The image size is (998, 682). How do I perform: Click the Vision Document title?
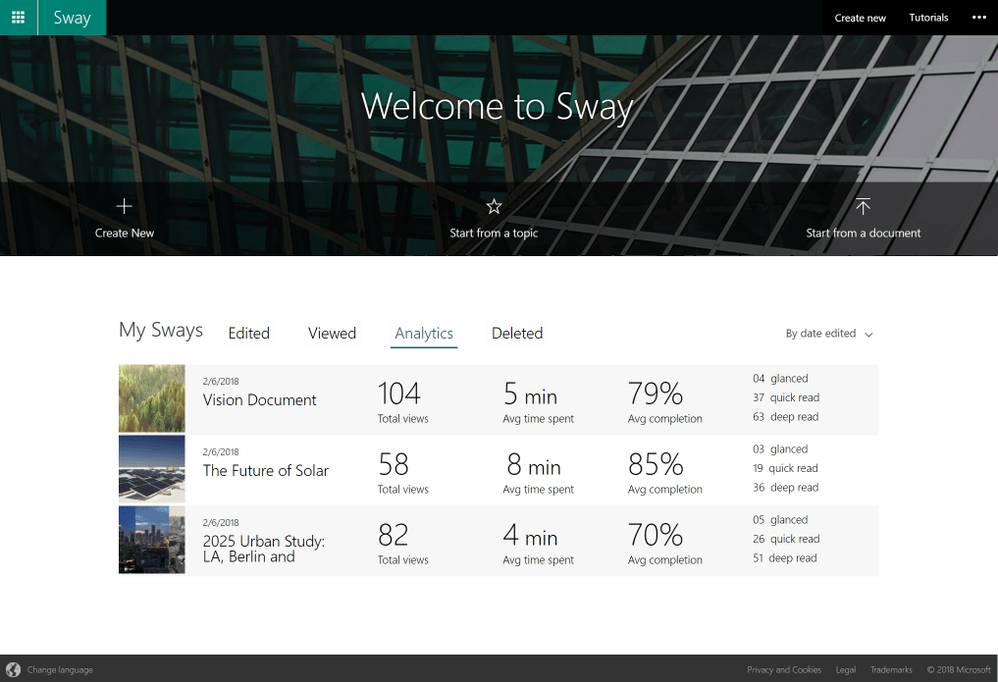point(260,400)
